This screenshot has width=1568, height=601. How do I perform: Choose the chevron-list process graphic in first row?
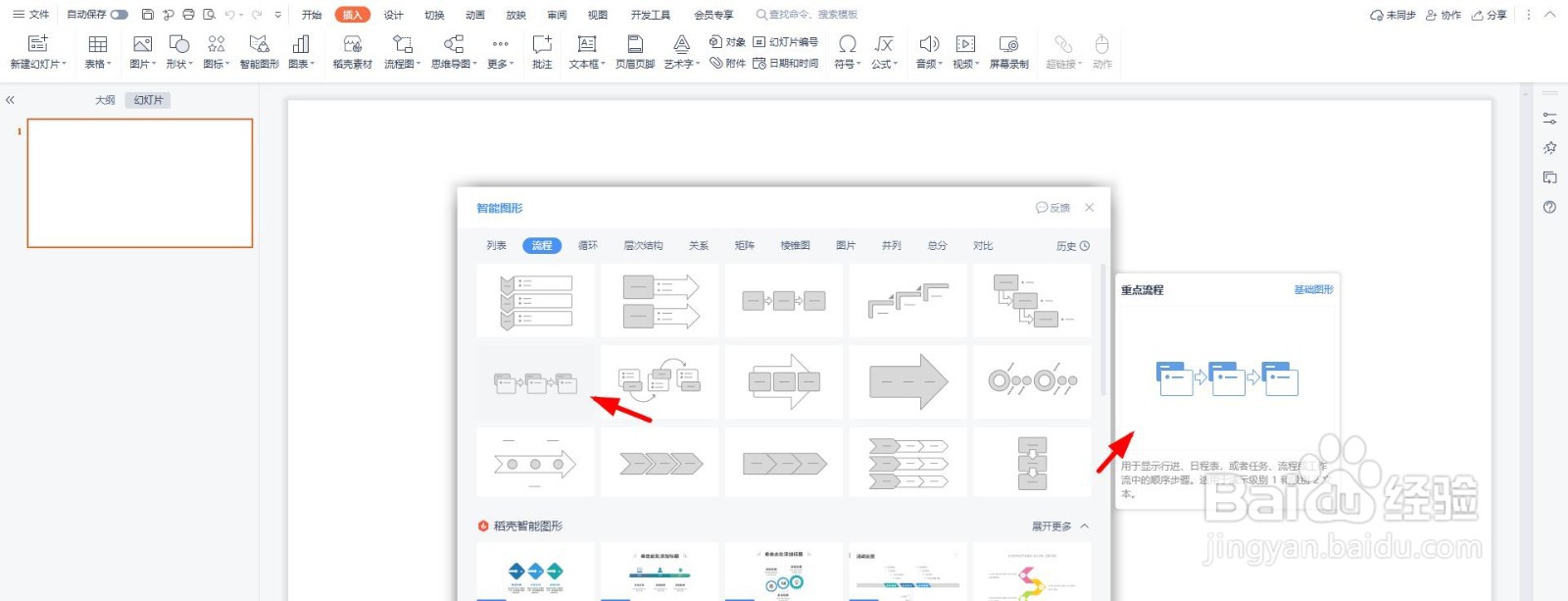(x=536, y=300)
